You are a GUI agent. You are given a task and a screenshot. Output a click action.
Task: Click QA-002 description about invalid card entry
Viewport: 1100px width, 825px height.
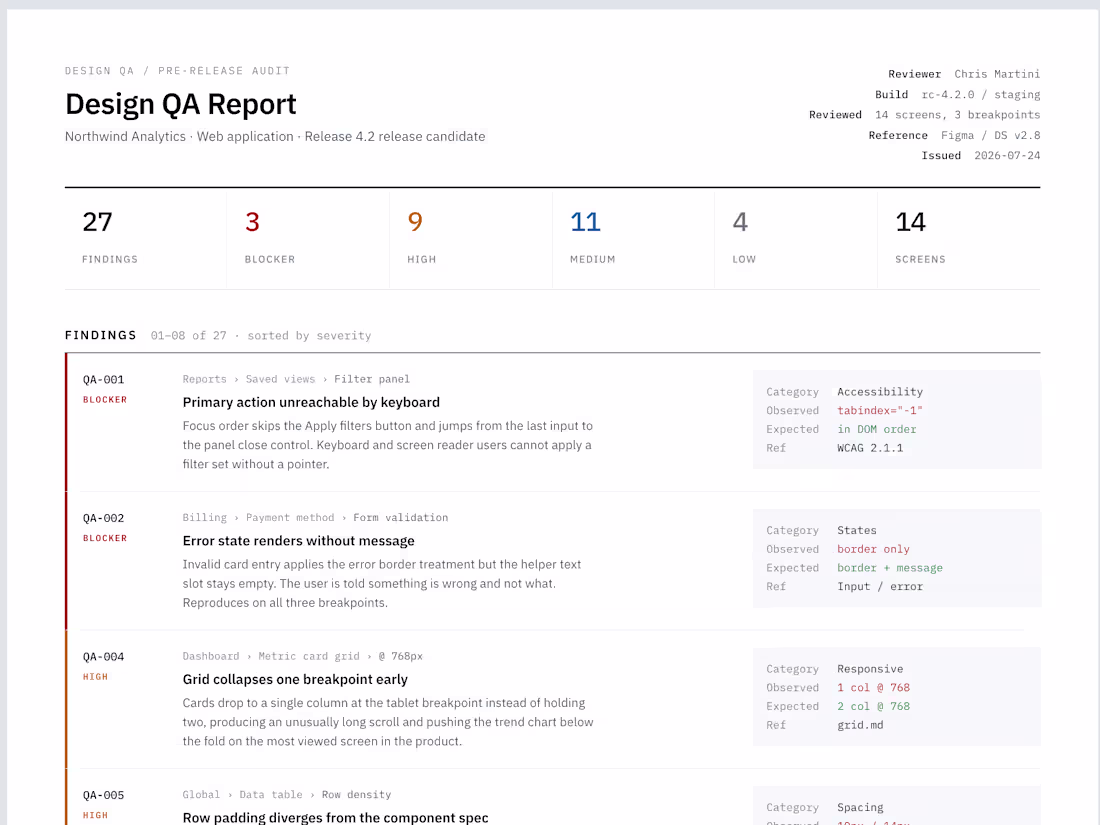click(x=382, y=584)
